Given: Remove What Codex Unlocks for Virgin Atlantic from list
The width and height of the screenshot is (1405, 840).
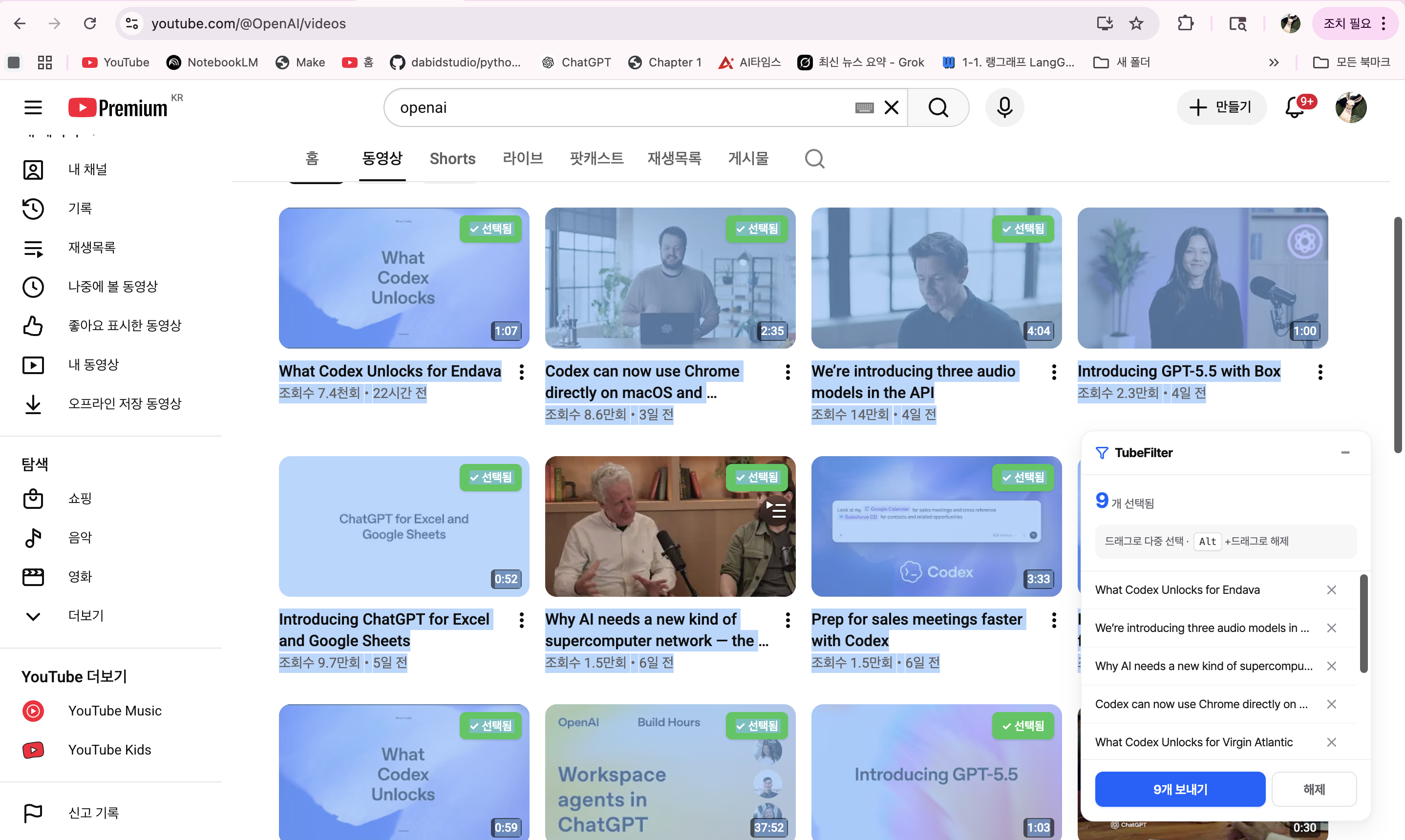Looking at the screenshot, I should [x=1331, y=742].
